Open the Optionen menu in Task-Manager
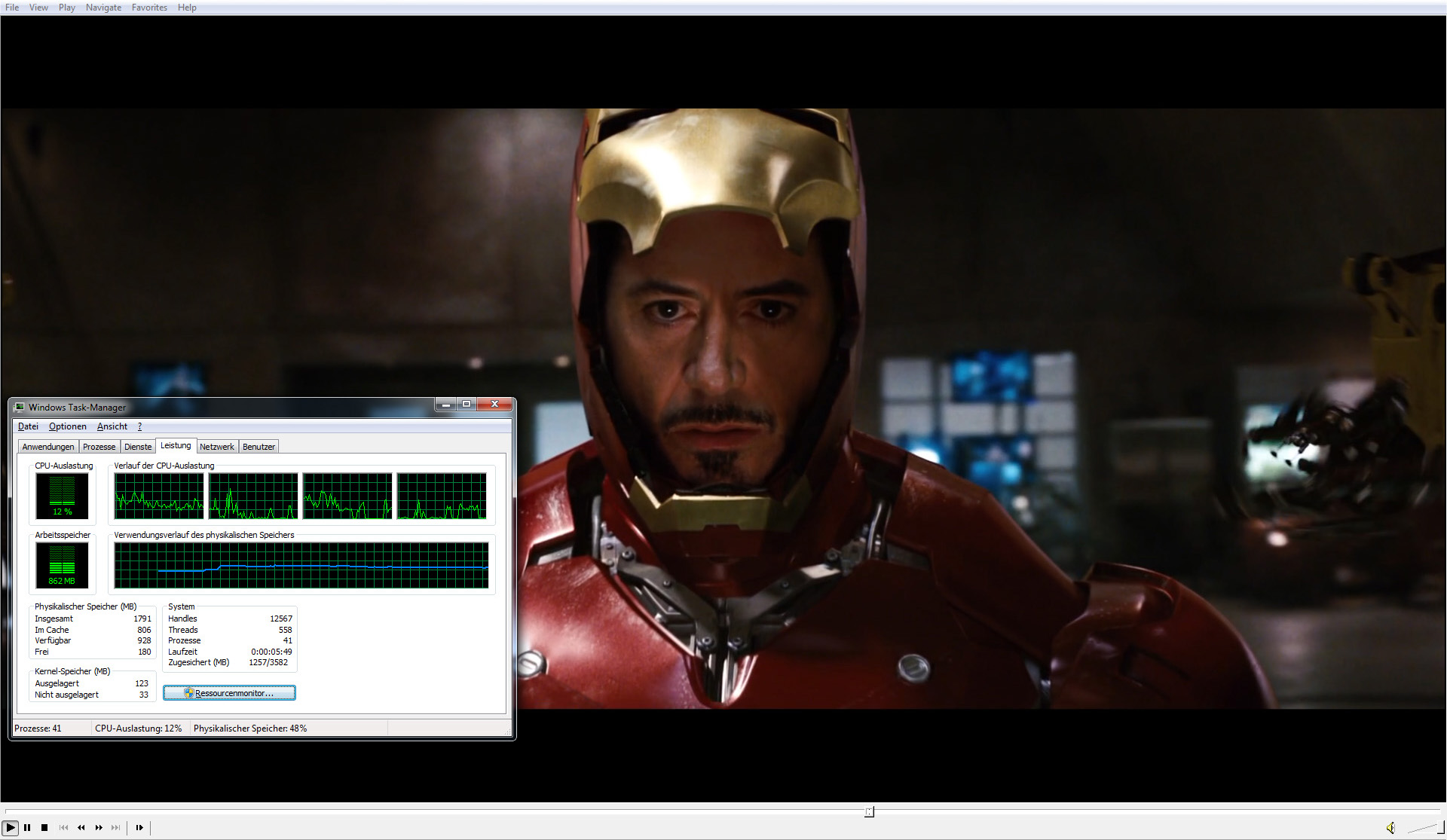This screenshot has height=840, width=1447. click(68, 426)
